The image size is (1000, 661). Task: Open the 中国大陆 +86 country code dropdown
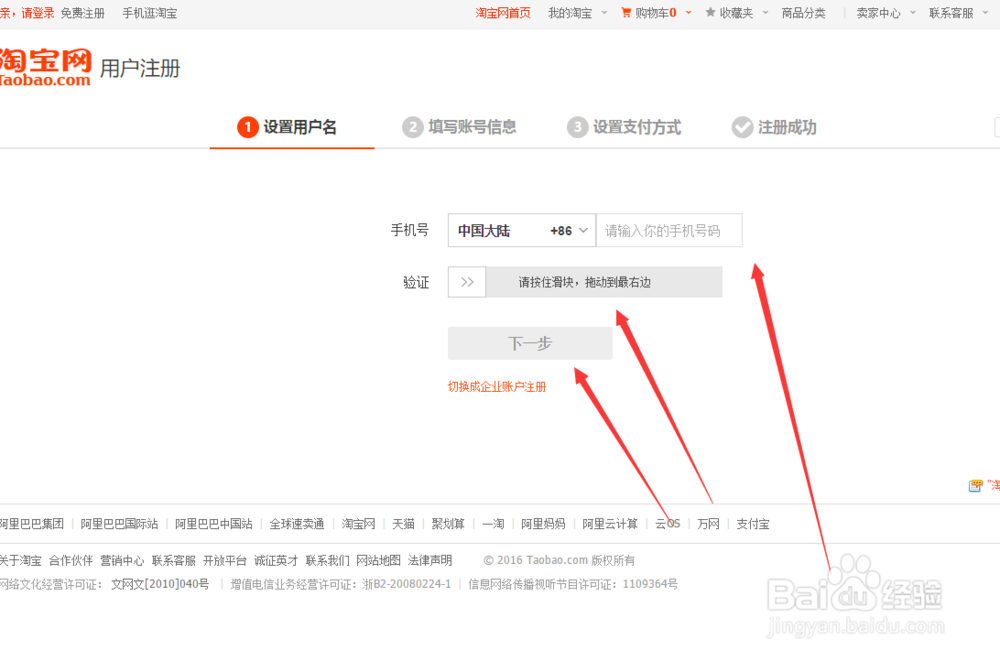pyautogui.click(x=522, y=230)
